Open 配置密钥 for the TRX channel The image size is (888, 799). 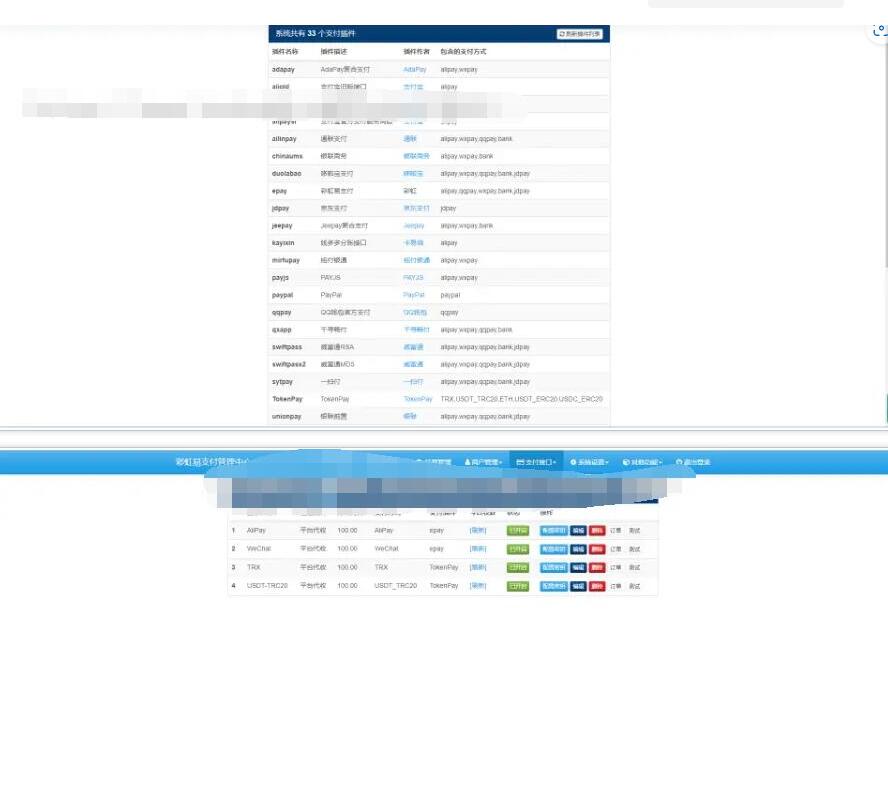(553, 567)
